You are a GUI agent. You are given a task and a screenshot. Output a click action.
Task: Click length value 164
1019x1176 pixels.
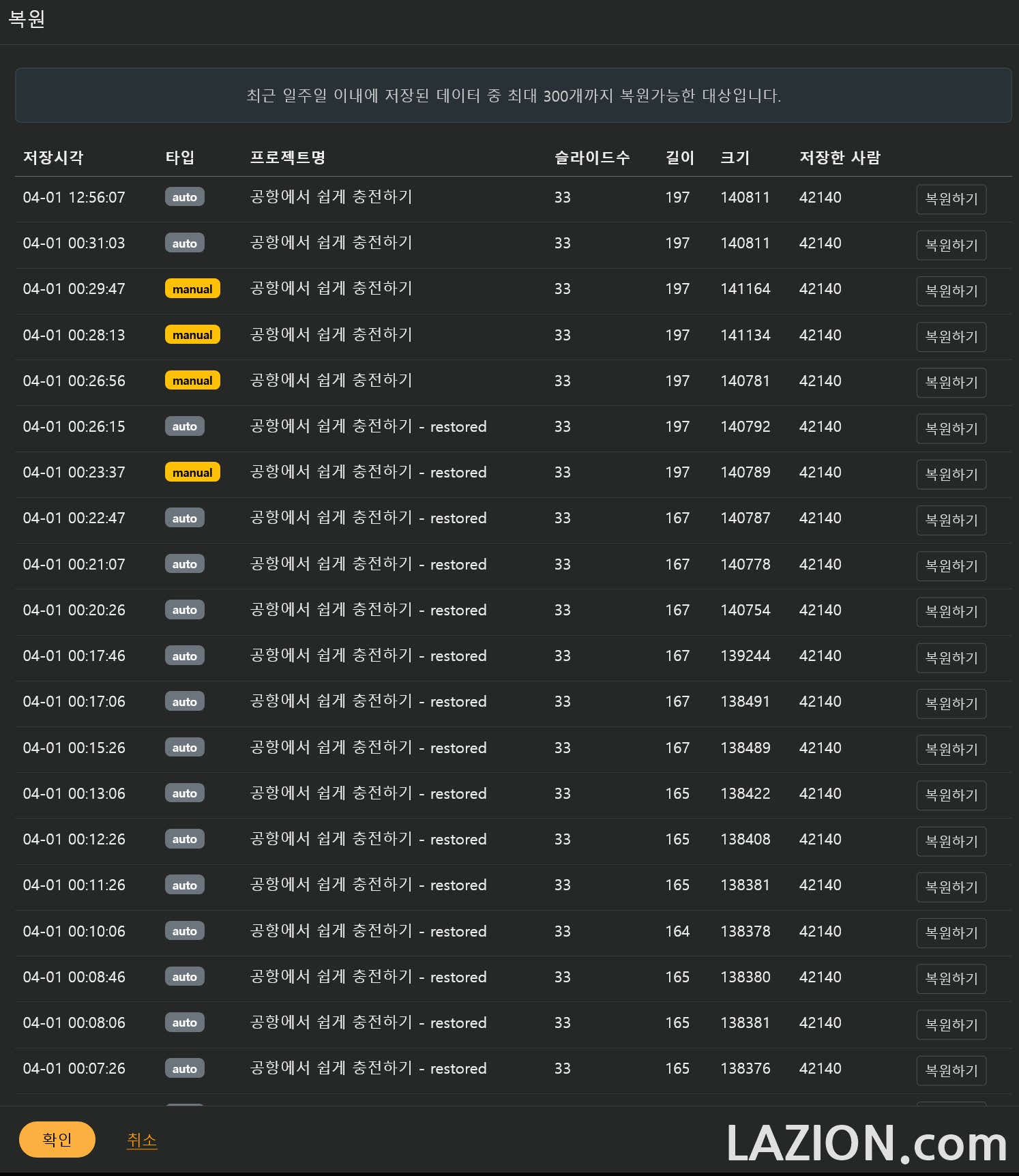(x=677, y=931)
